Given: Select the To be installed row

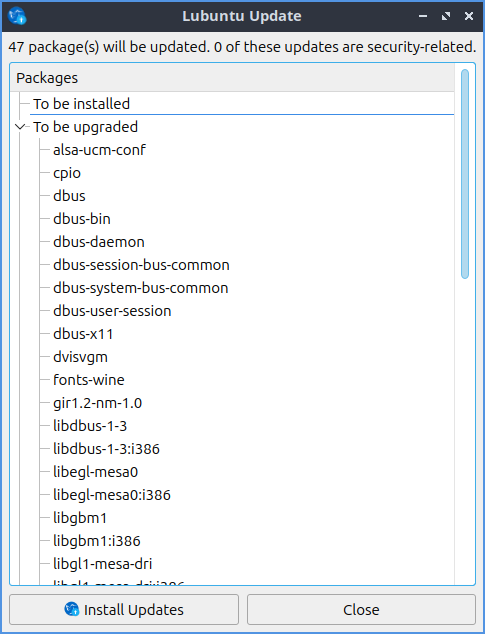Looking at the screenshot, I should [241, 104].
